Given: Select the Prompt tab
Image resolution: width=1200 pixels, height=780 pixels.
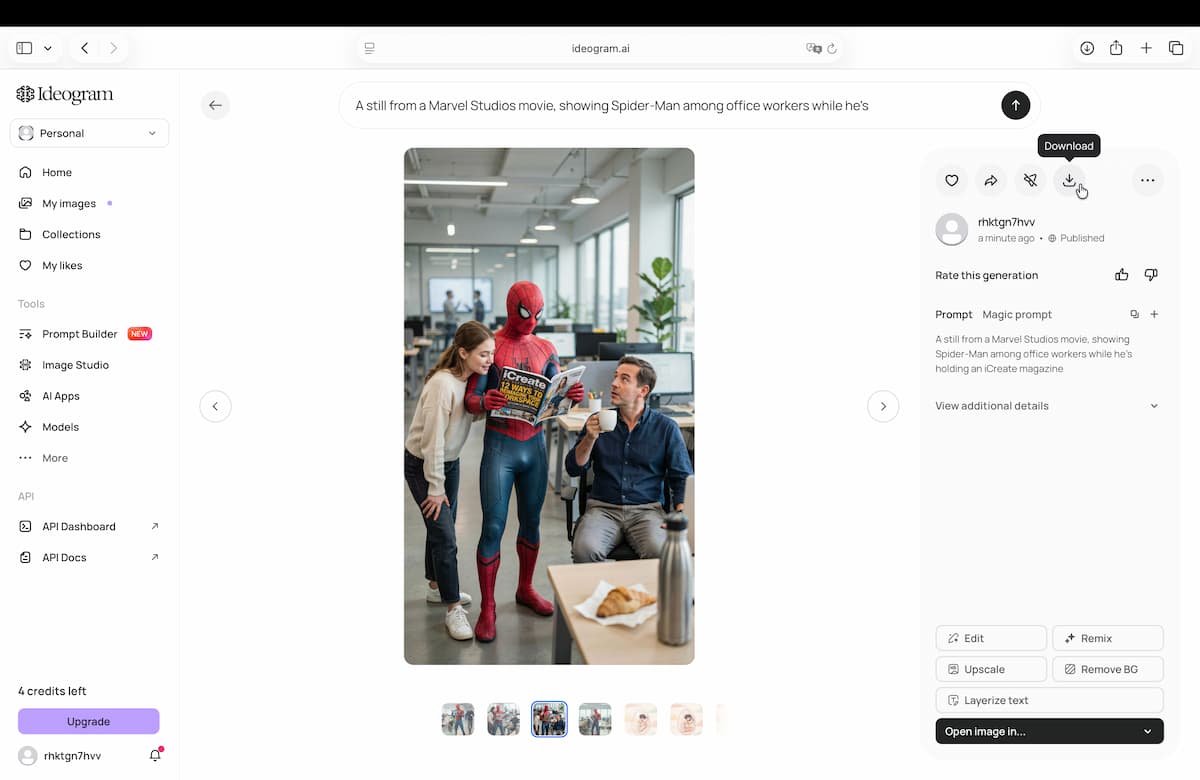Looking at the screenshot, I should (954, 314).
